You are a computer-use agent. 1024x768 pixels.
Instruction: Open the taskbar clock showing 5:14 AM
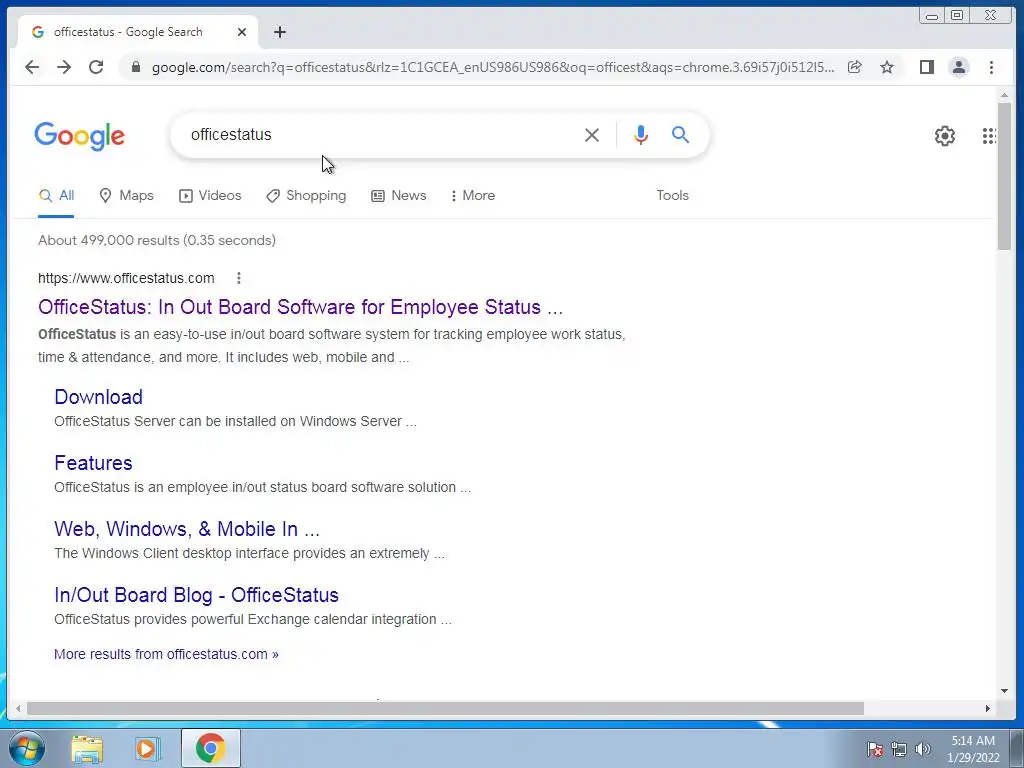(973, 749)
